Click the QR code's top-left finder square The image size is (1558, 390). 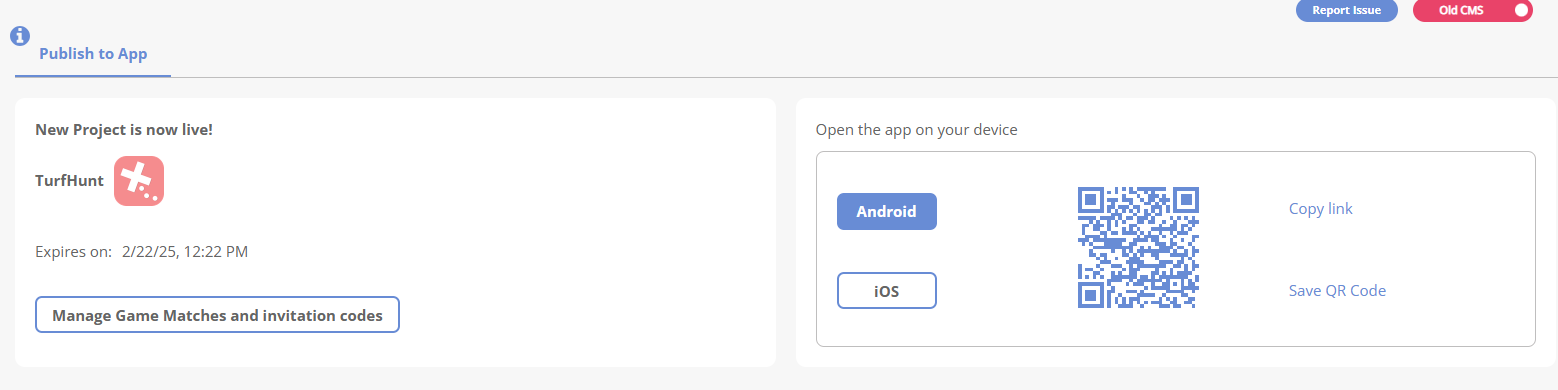1090,199
